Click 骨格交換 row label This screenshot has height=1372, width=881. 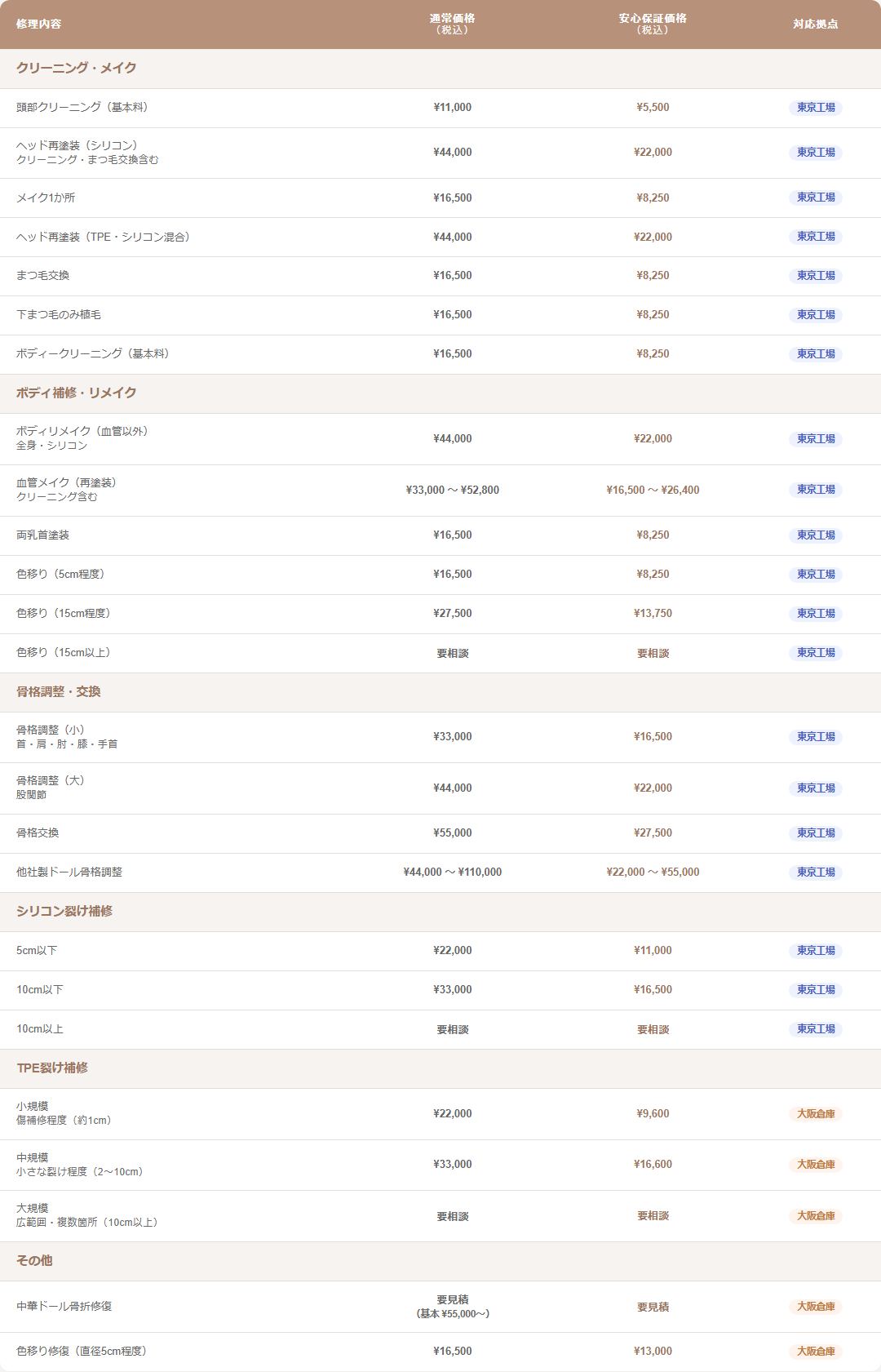pyautogui.click(x=38, y=833)
